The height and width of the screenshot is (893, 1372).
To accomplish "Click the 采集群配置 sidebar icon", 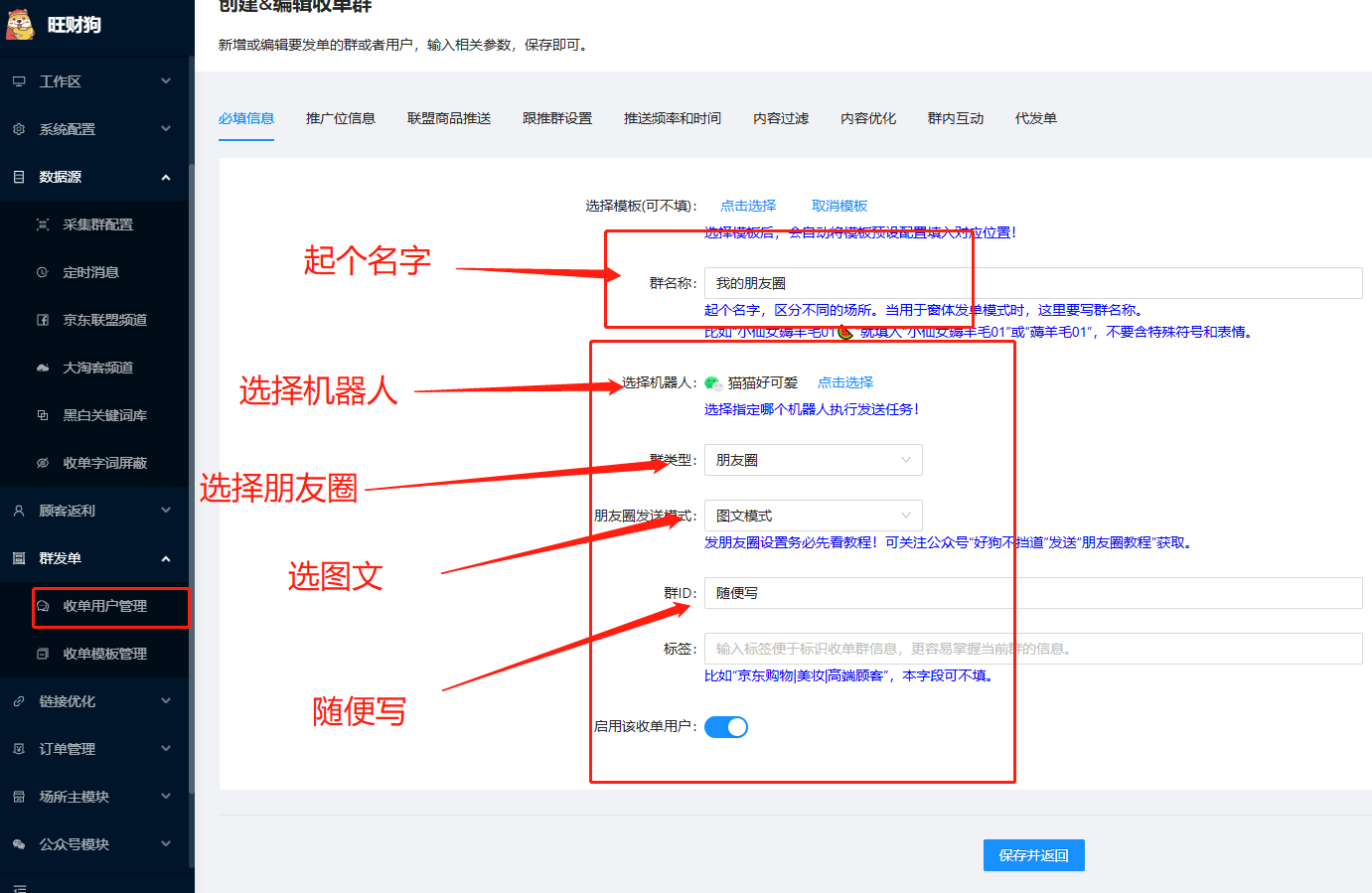I will click(43, 224).
